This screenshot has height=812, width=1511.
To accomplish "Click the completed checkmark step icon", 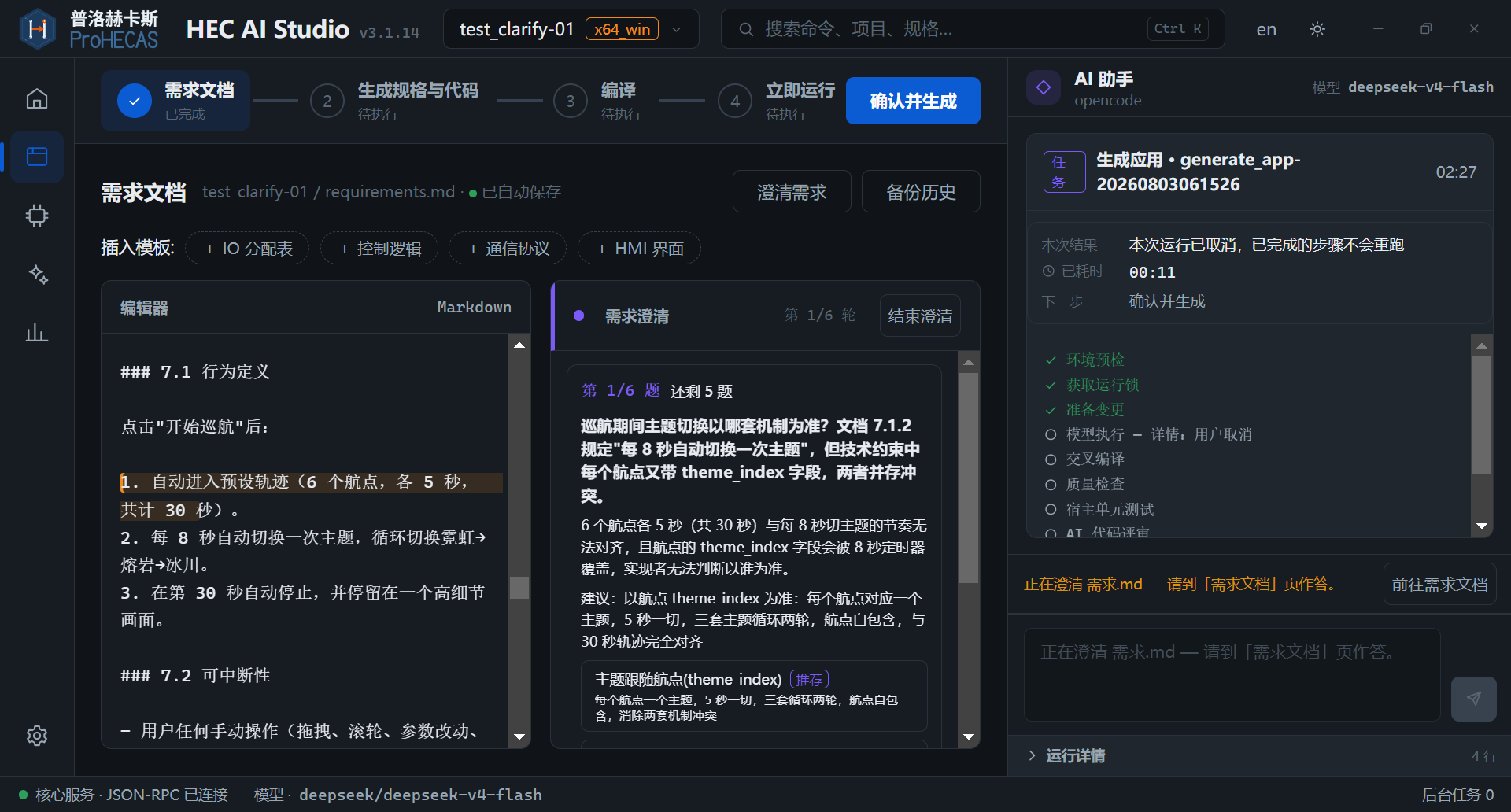I will click(135, 101).
